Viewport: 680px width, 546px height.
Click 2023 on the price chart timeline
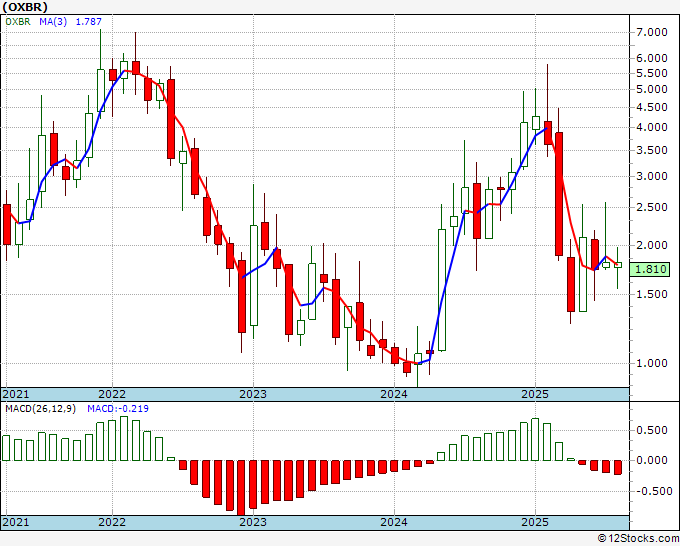coord(253,394)
